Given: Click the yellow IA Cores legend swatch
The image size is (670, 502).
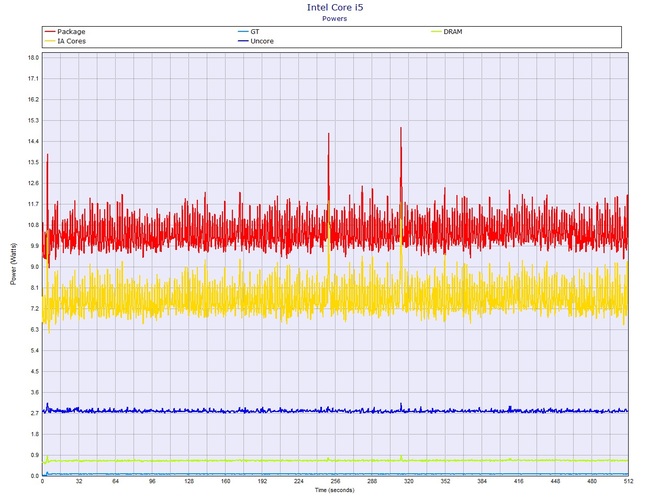Looking at the screenshot, I should coord(50,41).
